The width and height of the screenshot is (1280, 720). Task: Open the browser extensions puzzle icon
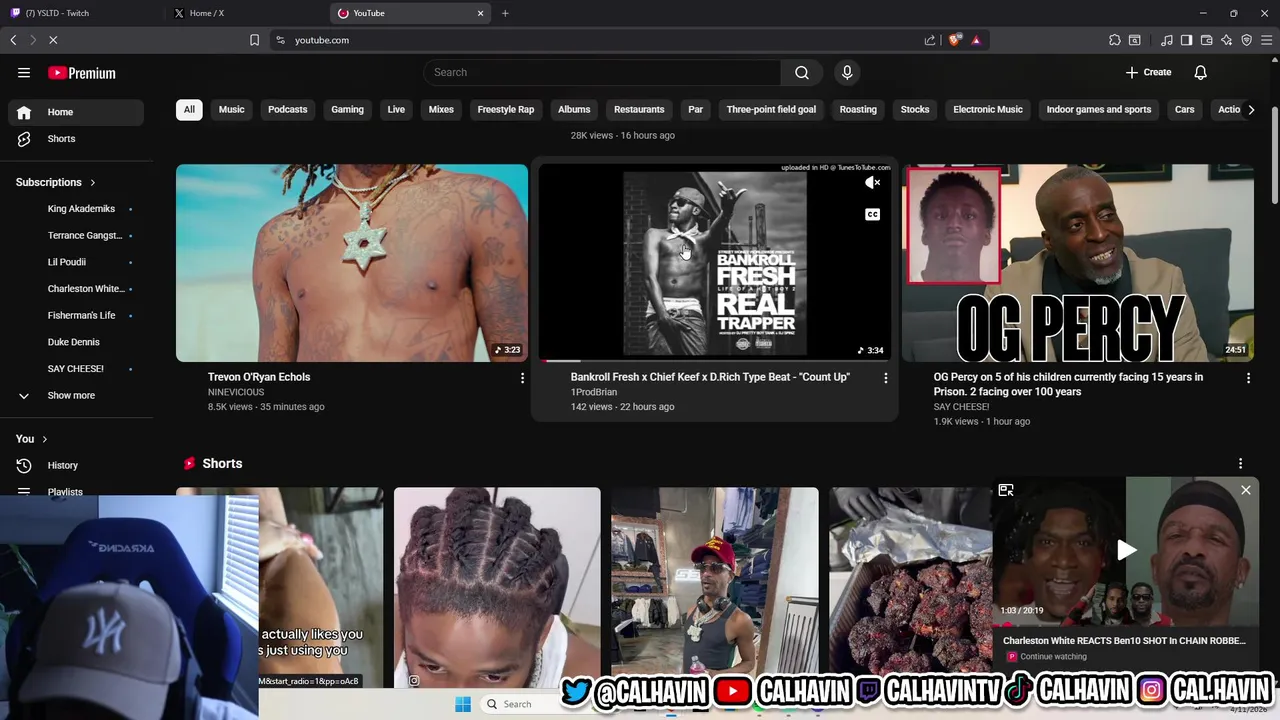pos(1115,40)
